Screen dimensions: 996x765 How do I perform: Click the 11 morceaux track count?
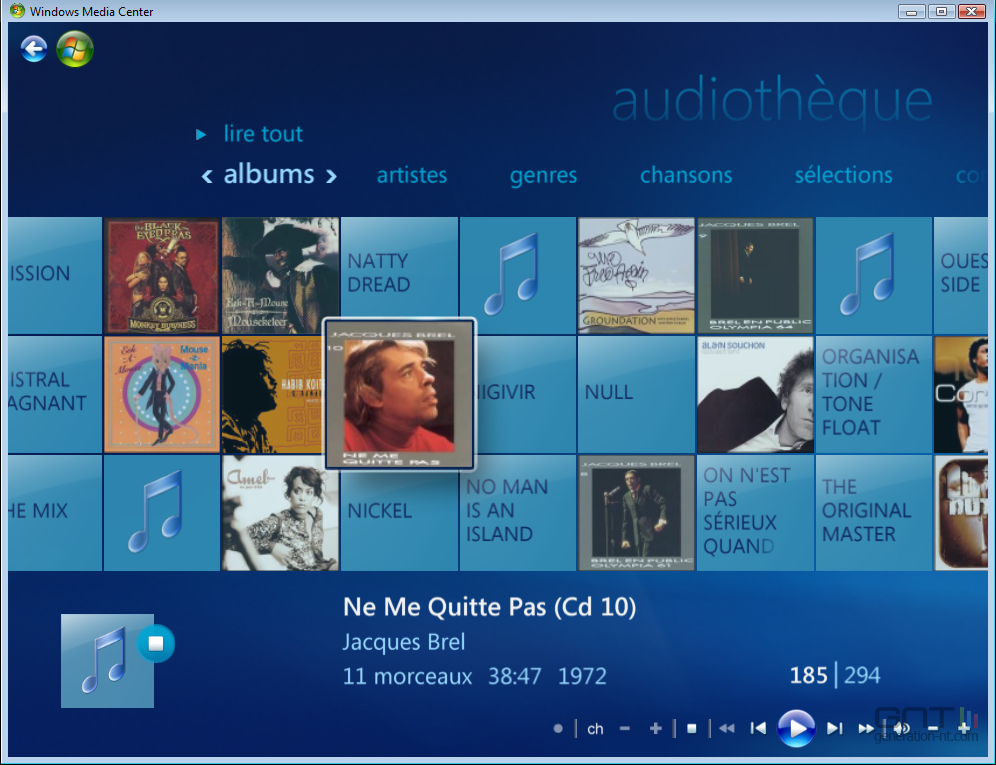[x=408, y=676]
